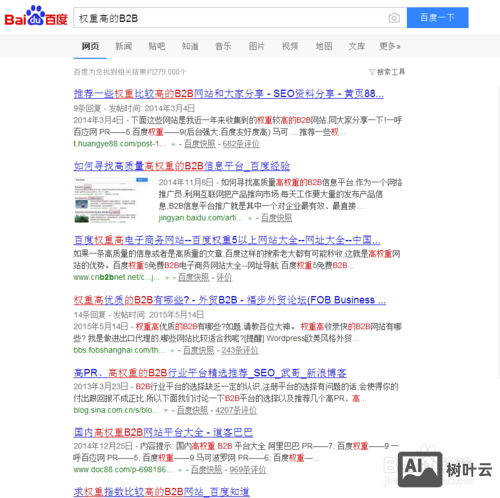Expand dropdown arrow next to jingyan.baidu.com
Viewport: 500px width, 498px height.
click(250, 218)
